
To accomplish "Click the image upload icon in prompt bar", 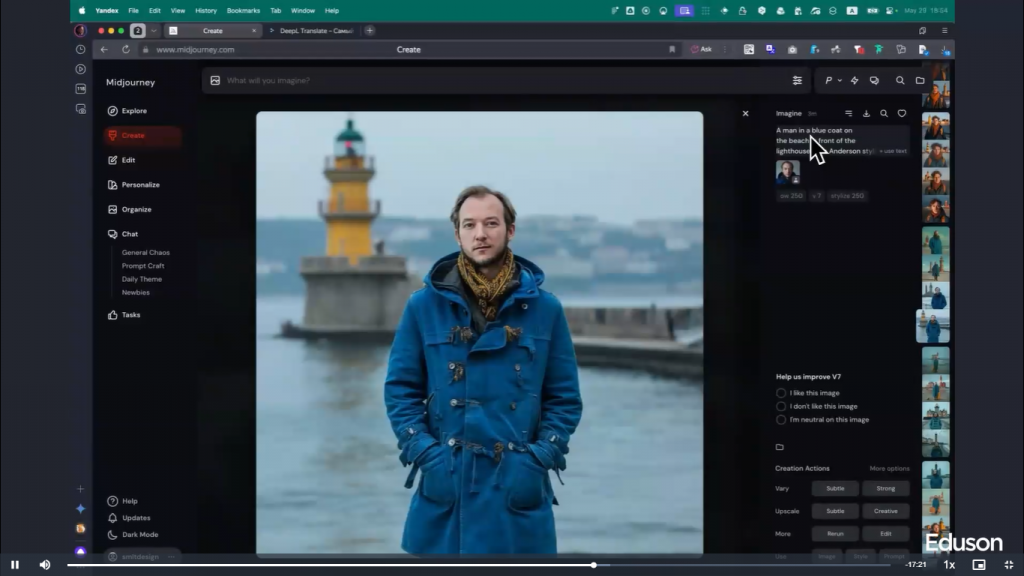I will point(215,80).
